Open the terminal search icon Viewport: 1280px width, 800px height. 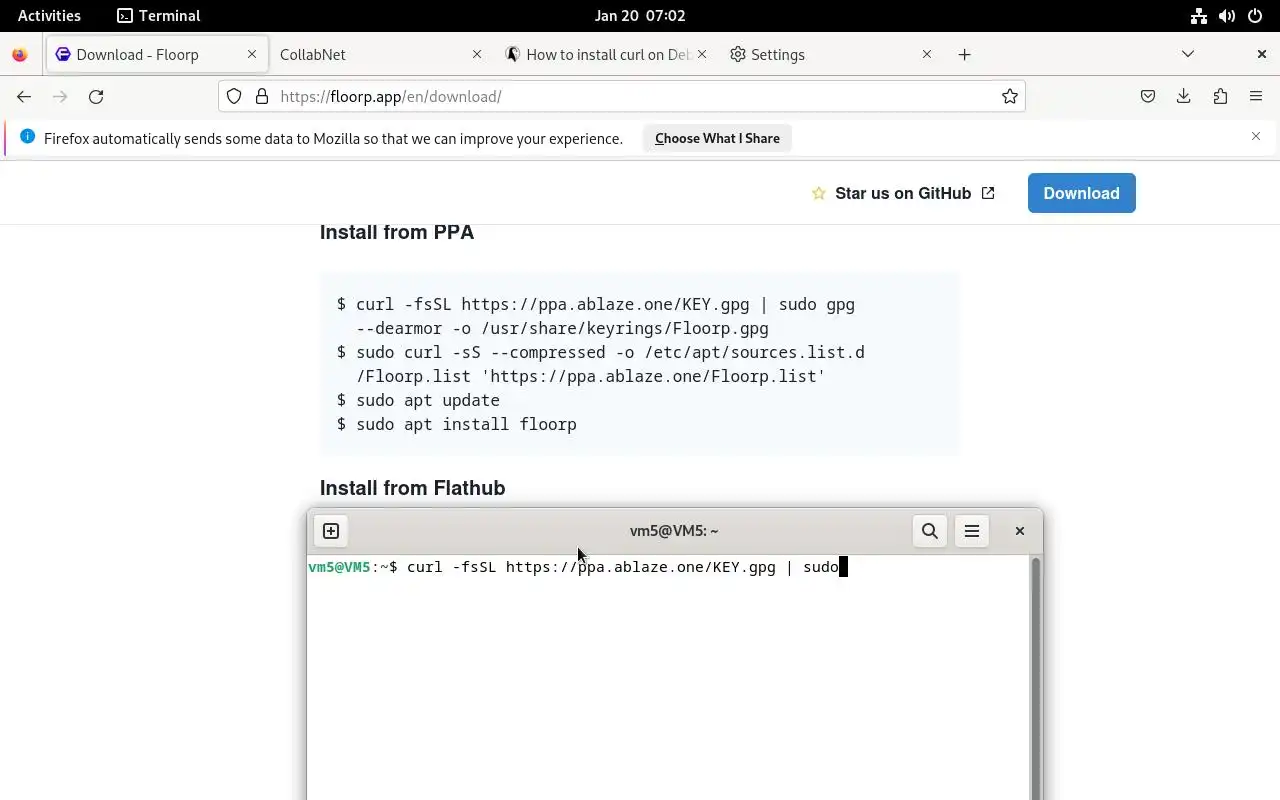[x=930, y=531]
